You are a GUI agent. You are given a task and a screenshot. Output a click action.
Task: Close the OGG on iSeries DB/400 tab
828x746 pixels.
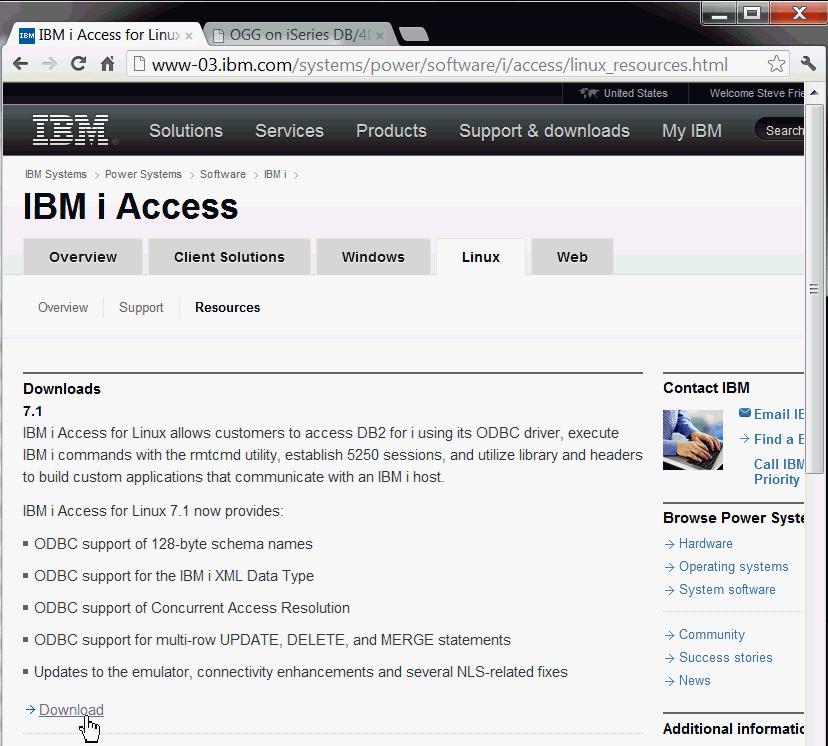tap(380, 36)
